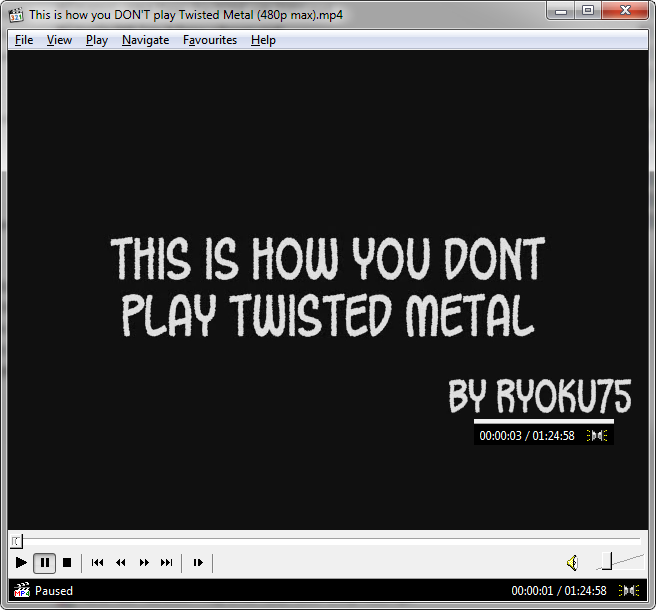
Task: Click the fast-forward (increase speed) button
Action: [144, 563]
